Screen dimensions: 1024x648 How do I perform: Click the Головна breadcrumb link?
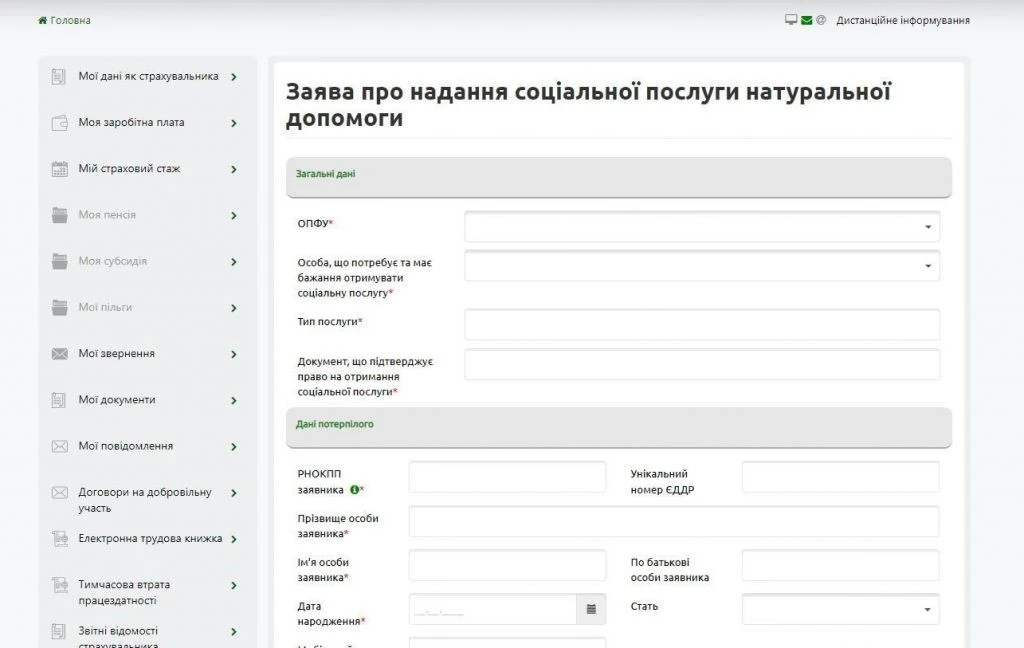[x=70, y=20]
